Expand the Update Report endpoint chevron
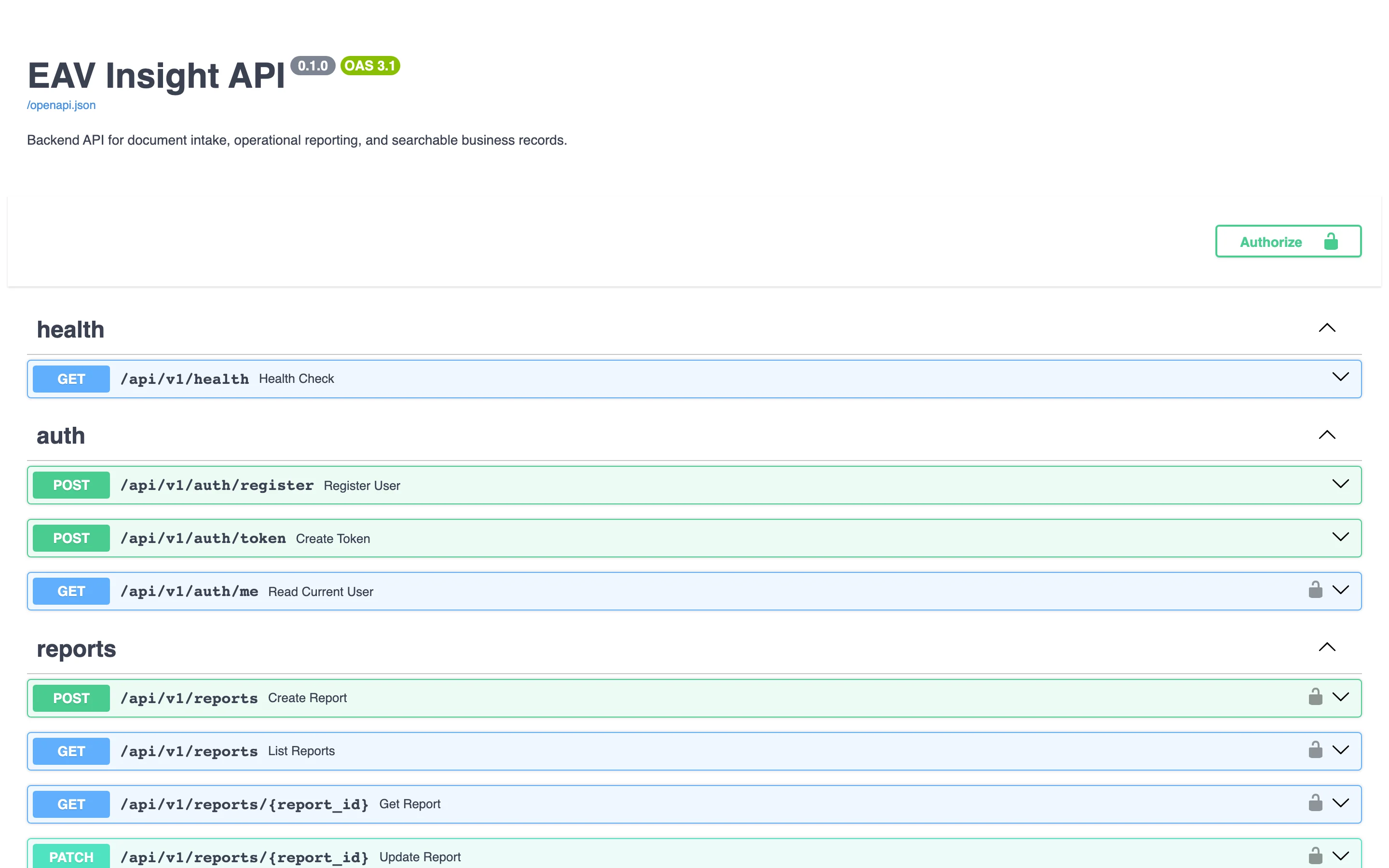This screenshot has width=1389, height=868. pos(1340,856)
